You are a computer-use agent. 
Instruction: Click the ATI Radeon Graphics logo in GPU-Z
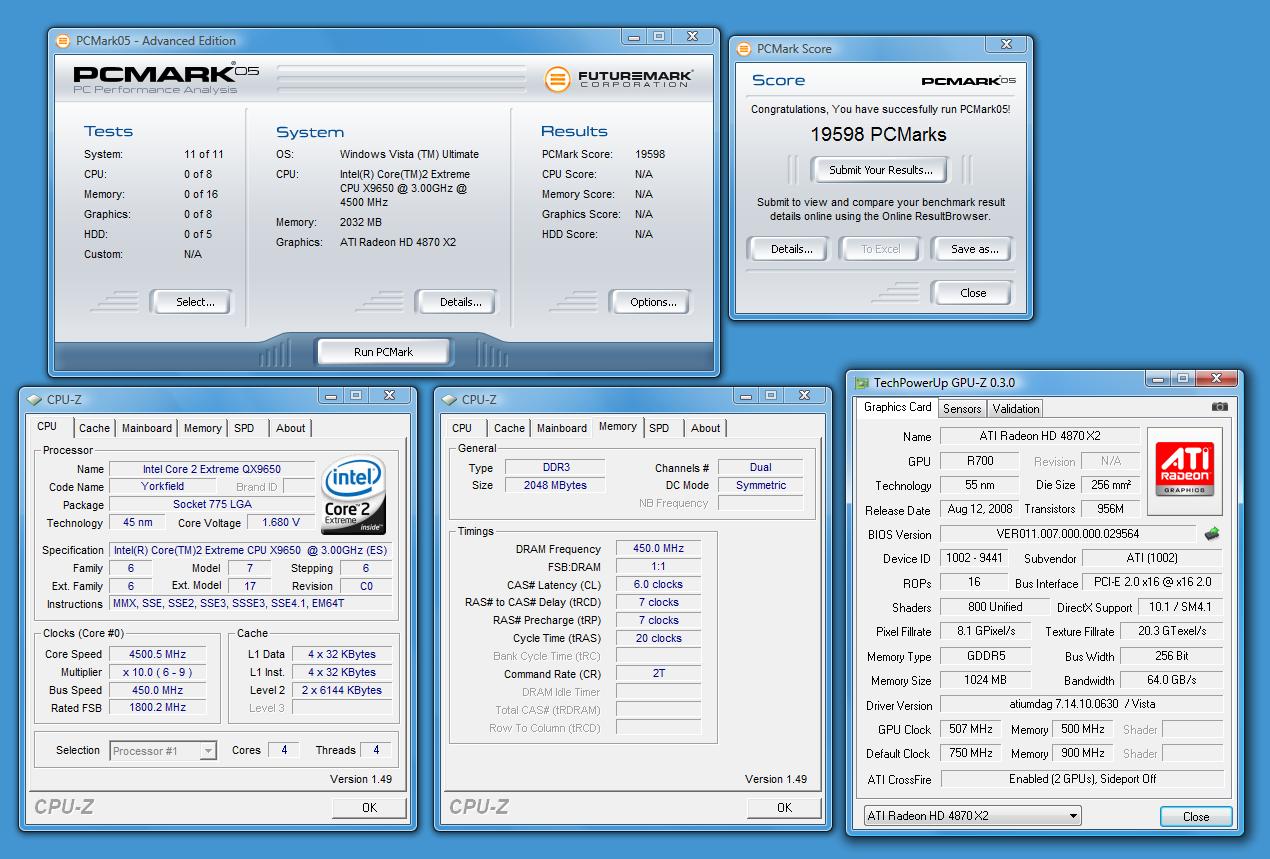coord(1184,470)
